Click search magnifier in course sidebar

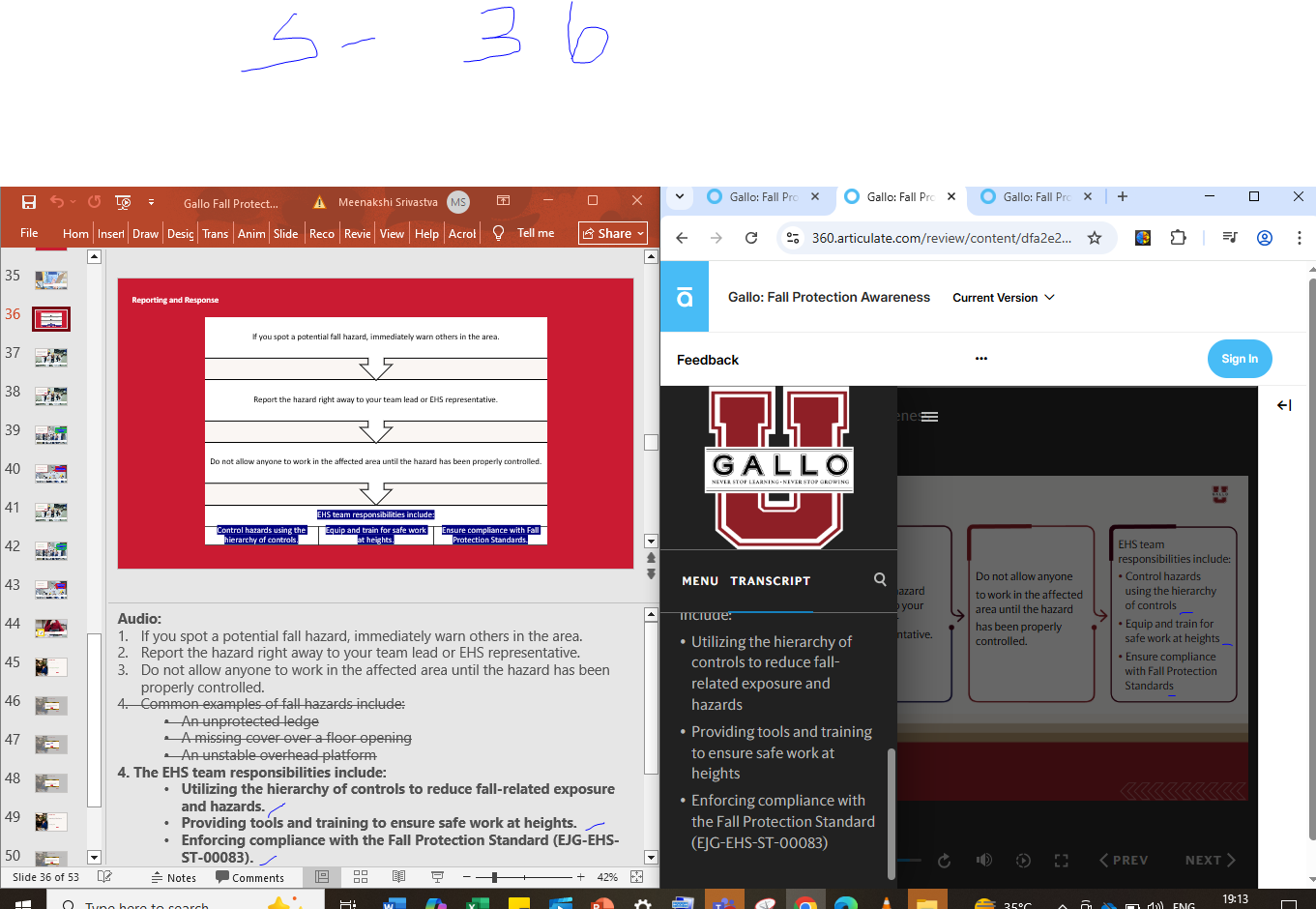pos(880,579)
